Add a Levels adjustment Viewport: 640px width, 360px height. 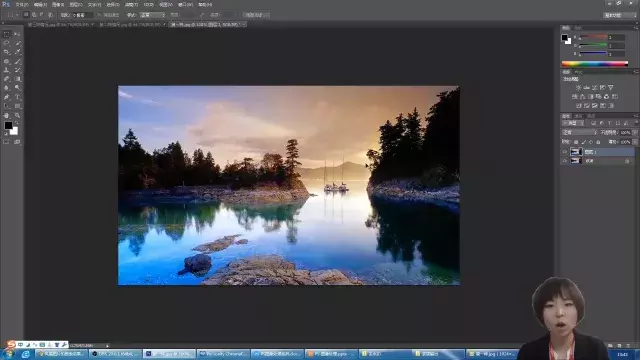point(587,87)
